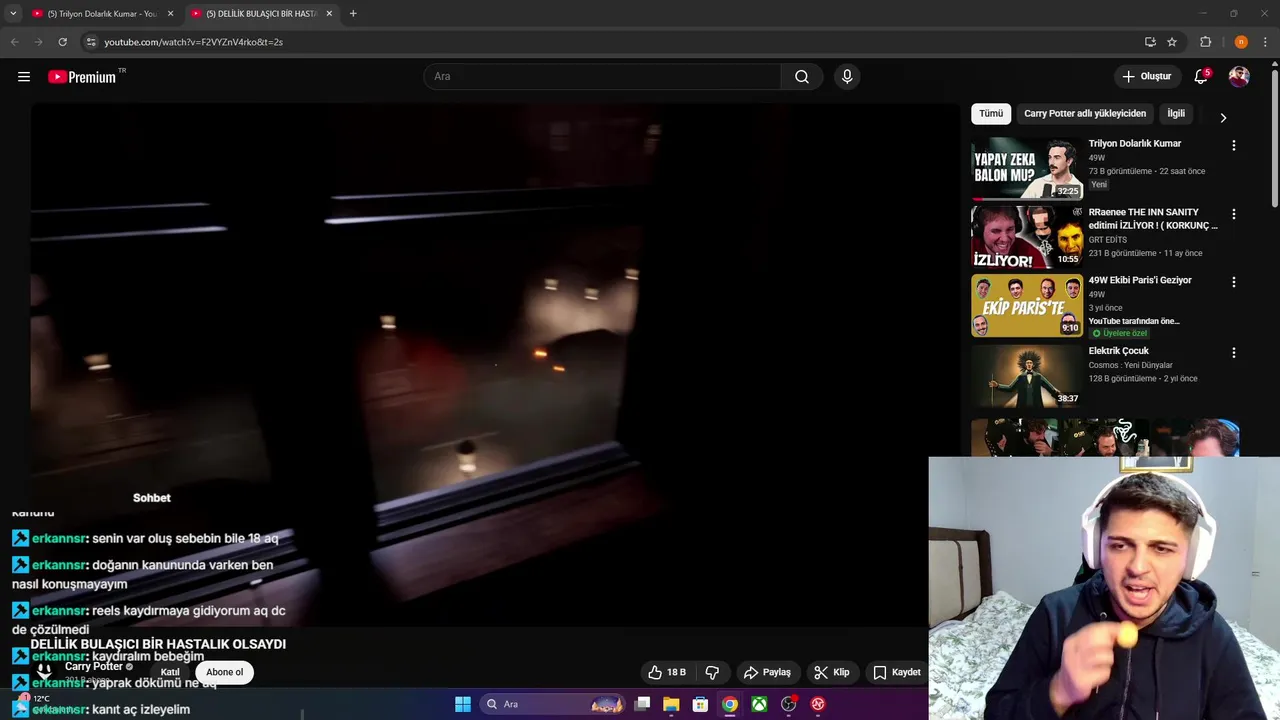
Task: Dislike the video
Action: click(713, 672)
